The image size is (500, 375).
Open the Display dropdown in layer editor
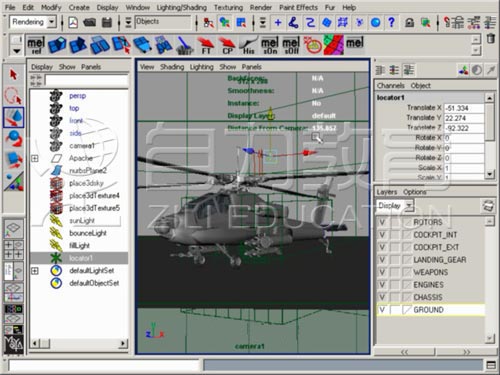click(395, 206)
